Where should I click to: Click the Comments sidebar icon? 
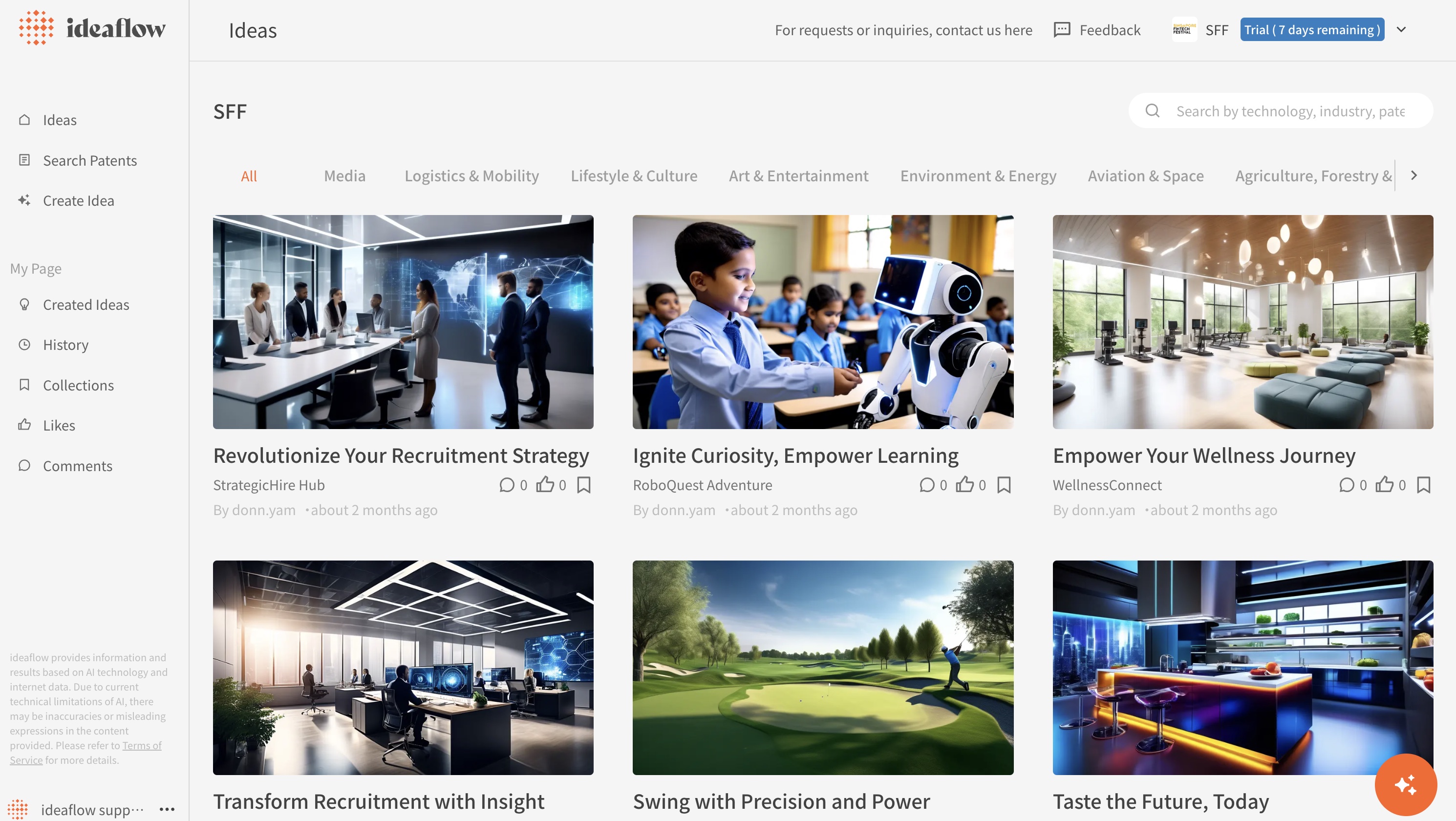tap(24, 465)
